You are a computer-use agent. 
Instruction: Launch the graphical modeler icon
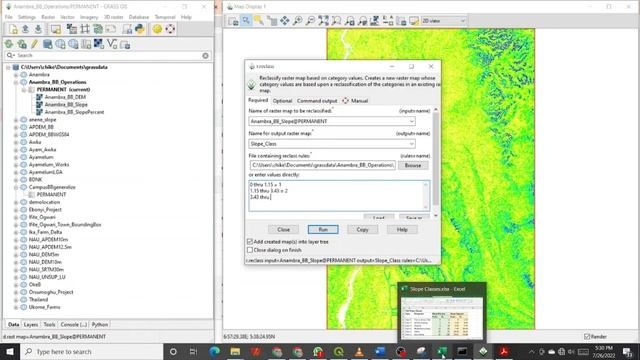pyautogui.click(x=98, y=29)
